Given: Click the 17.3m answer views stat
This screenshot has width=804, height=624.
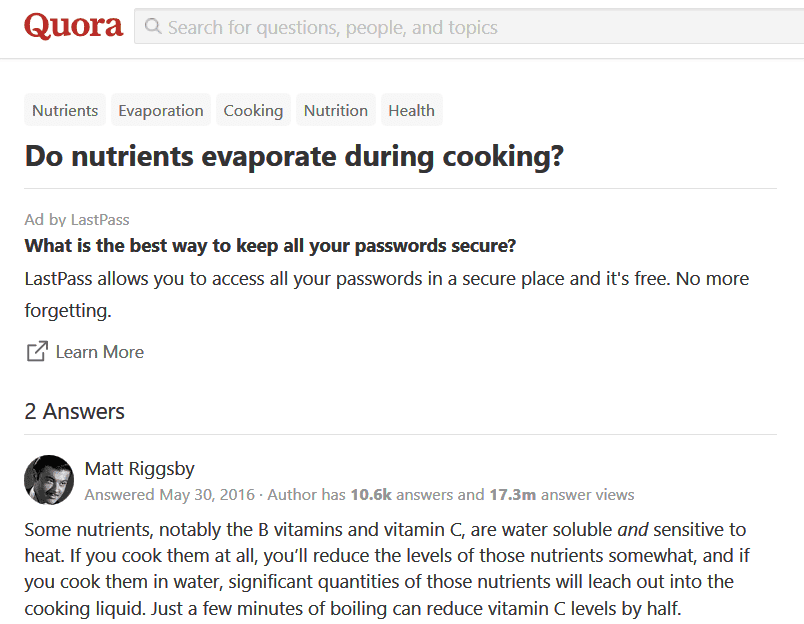Looking at the screenshot, I should tap(561, 495).
